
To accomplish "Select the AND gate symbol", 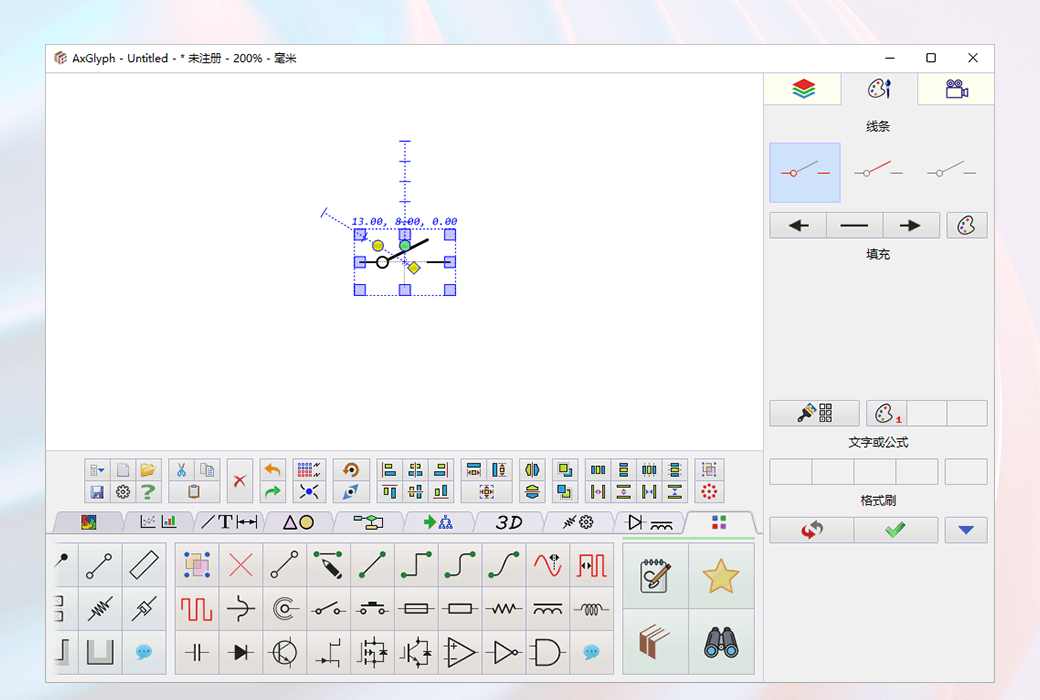I will [548, 653].
